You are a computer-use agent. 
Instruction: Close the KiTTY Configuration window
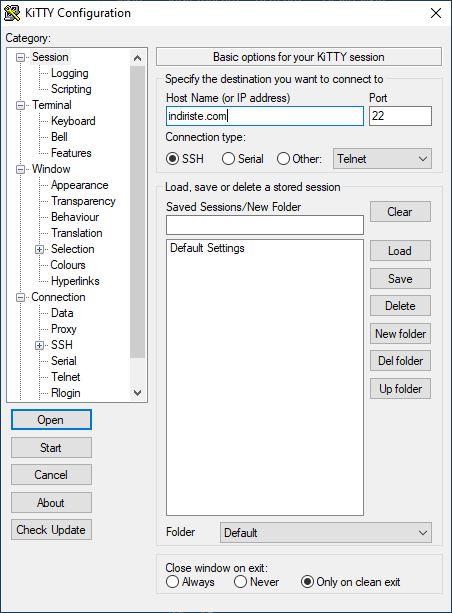click(436, 13)
